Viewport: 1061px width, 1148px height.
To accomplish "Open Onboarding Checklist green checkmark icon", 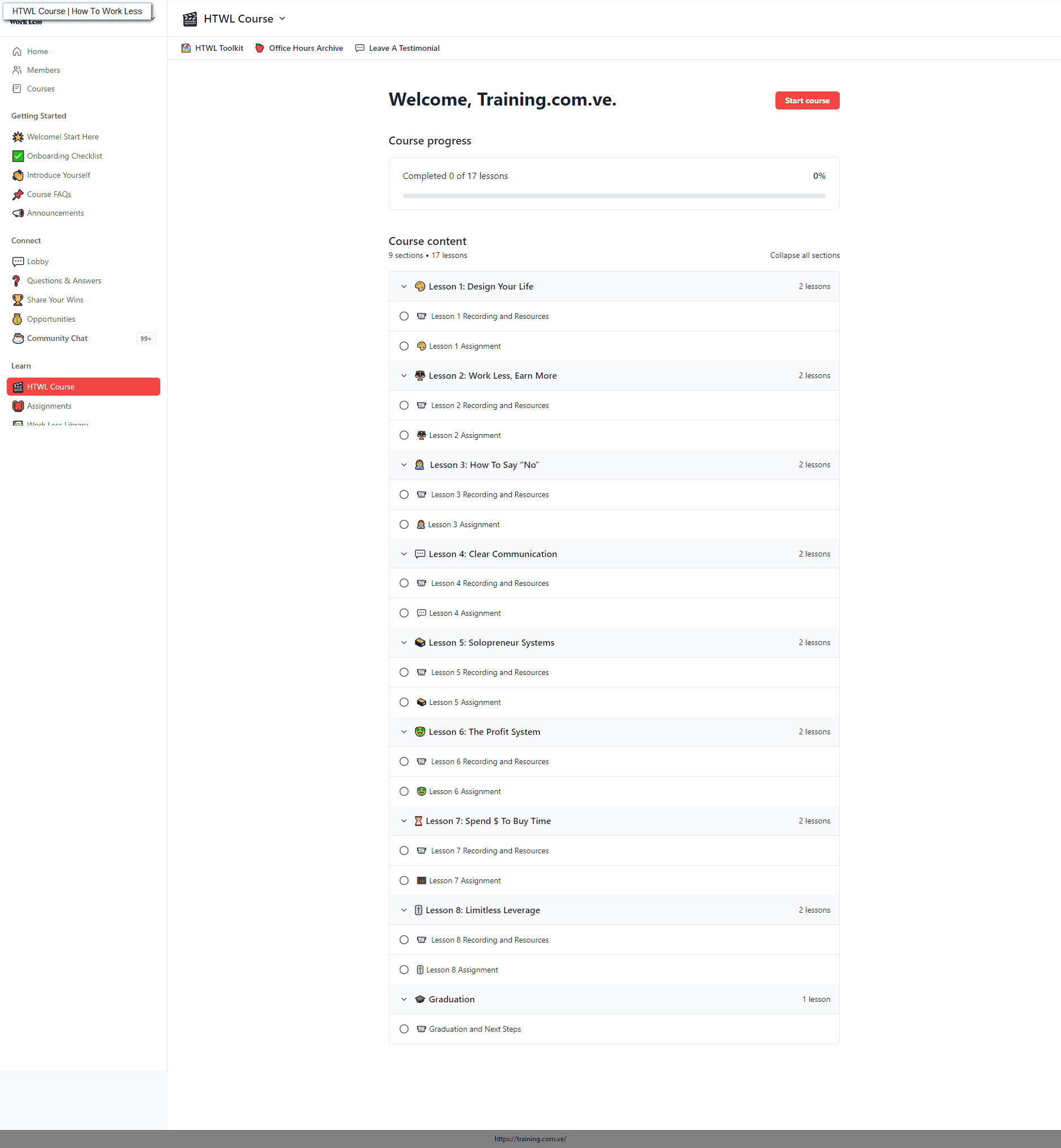I will (x=18, y=156).
